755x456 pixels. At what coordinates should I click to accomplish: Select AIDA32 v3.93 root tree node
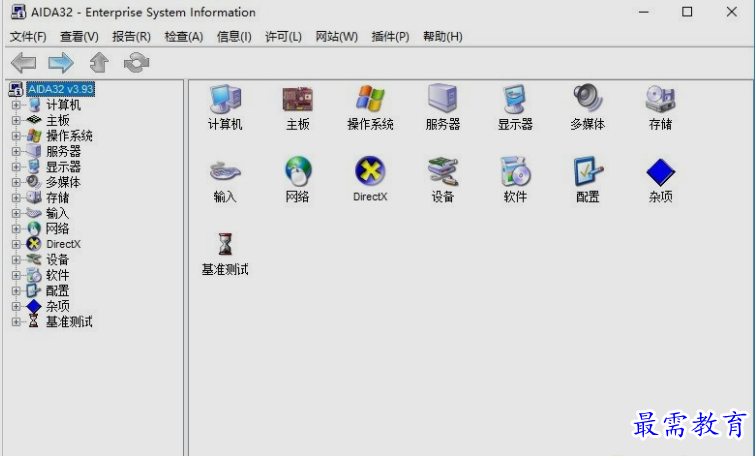pyautogui.click(x=60, y=89)
